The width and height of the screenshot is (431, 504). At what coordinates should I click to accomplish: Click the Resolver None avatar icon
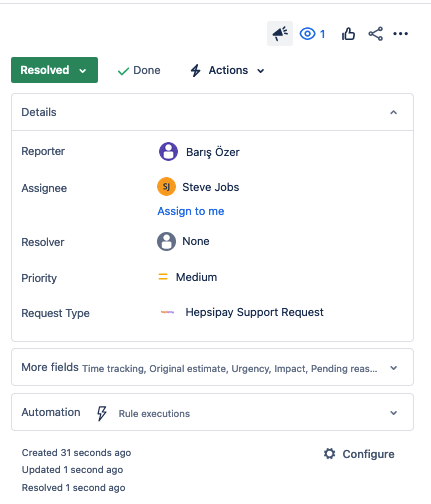point(166,241)
